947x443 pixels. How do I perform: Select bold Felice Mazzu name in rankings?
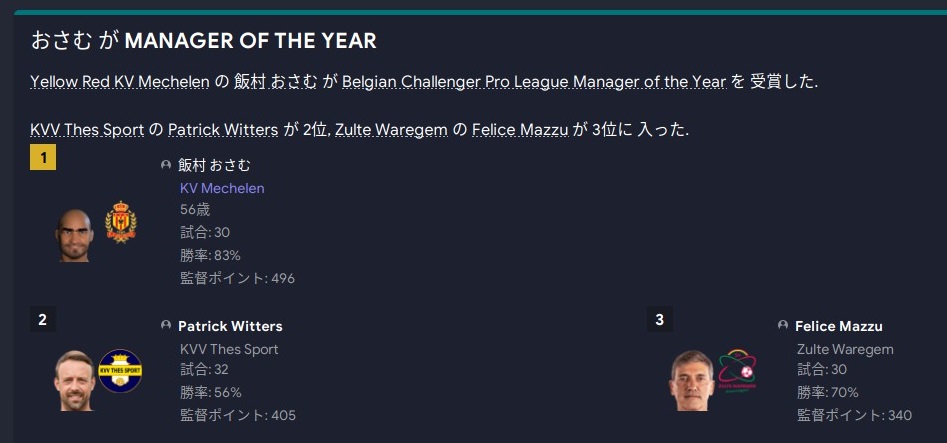(x=839, y=326)
